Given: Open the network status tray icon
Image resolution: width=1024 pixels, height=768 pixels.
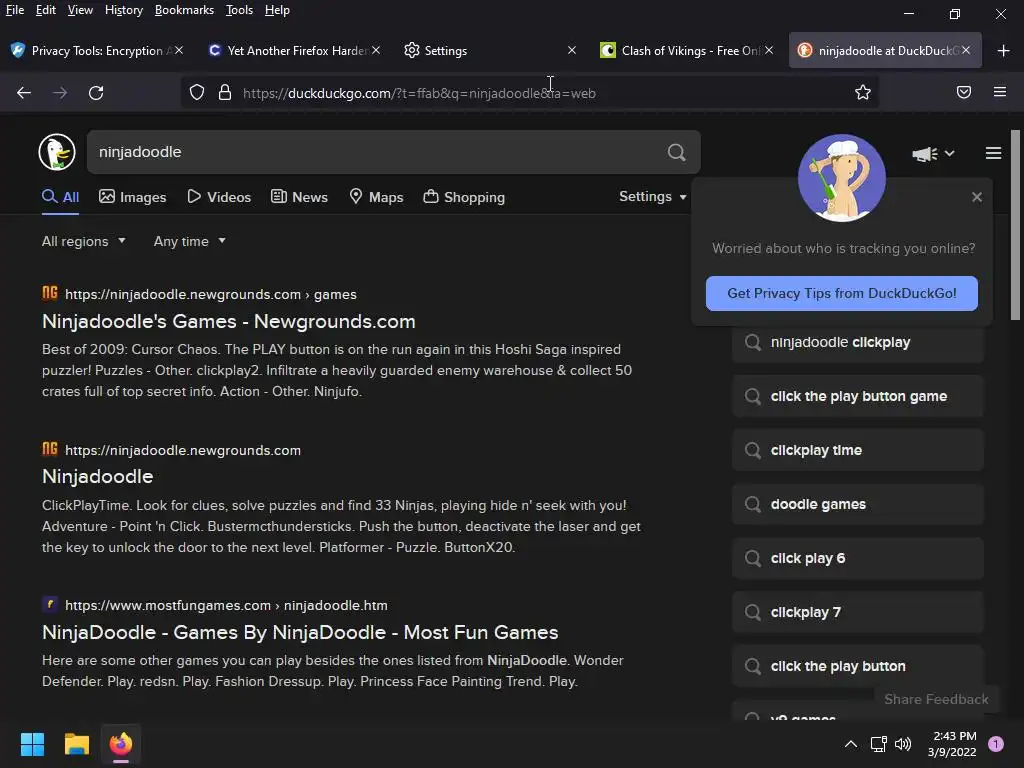Looking at the screenshot, I should [878, 744].
